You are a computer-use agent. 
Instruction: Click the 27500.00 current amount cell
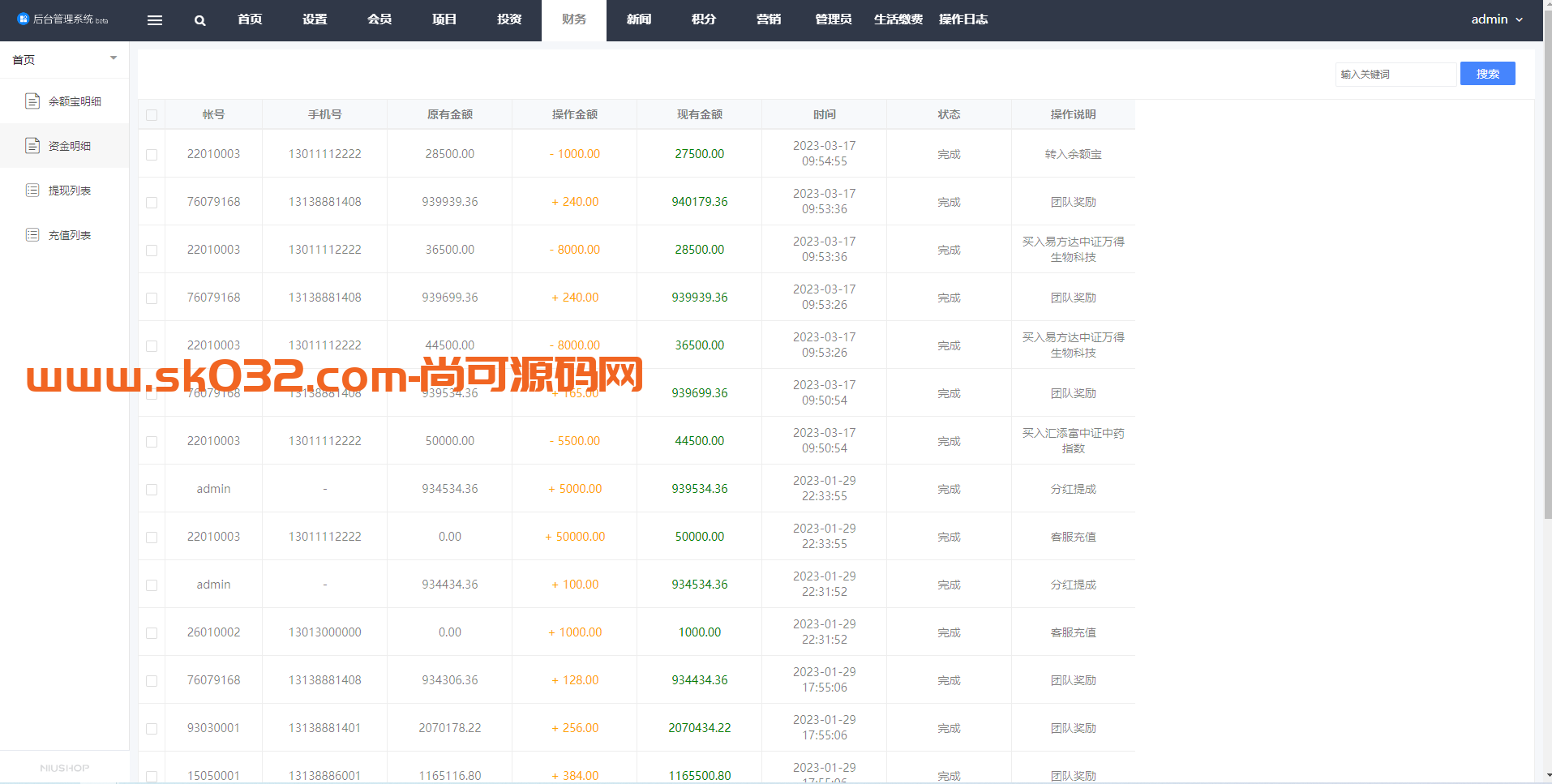click(x=700, y=154)
